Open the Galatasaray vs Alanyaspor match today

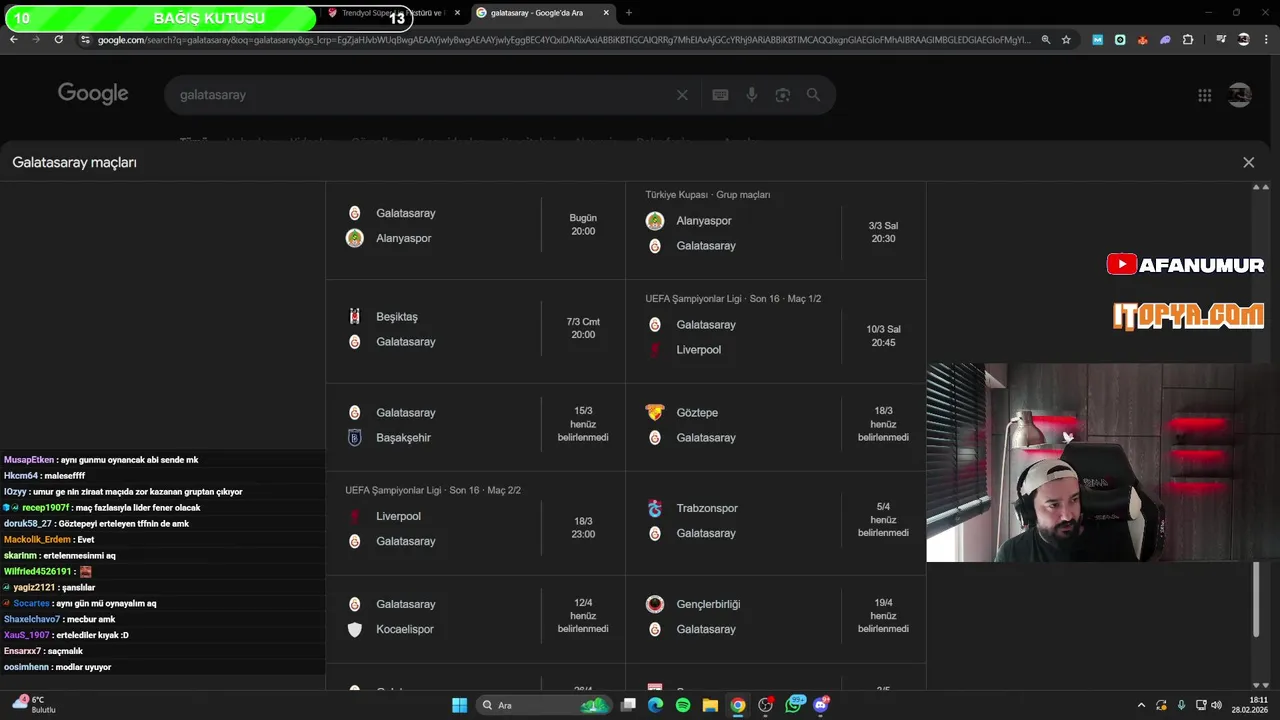pyautogui.click(x=475, y=226)
